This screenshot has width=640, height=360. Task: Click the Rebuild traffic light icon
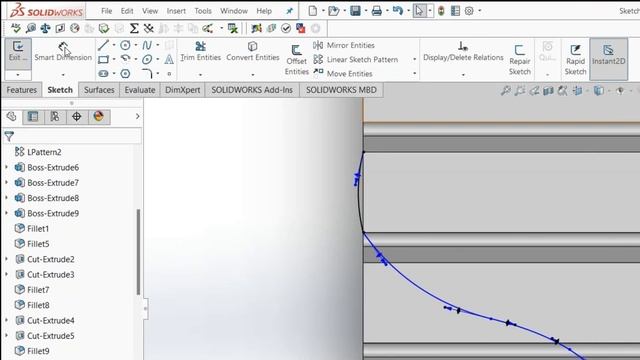point(441,11)
